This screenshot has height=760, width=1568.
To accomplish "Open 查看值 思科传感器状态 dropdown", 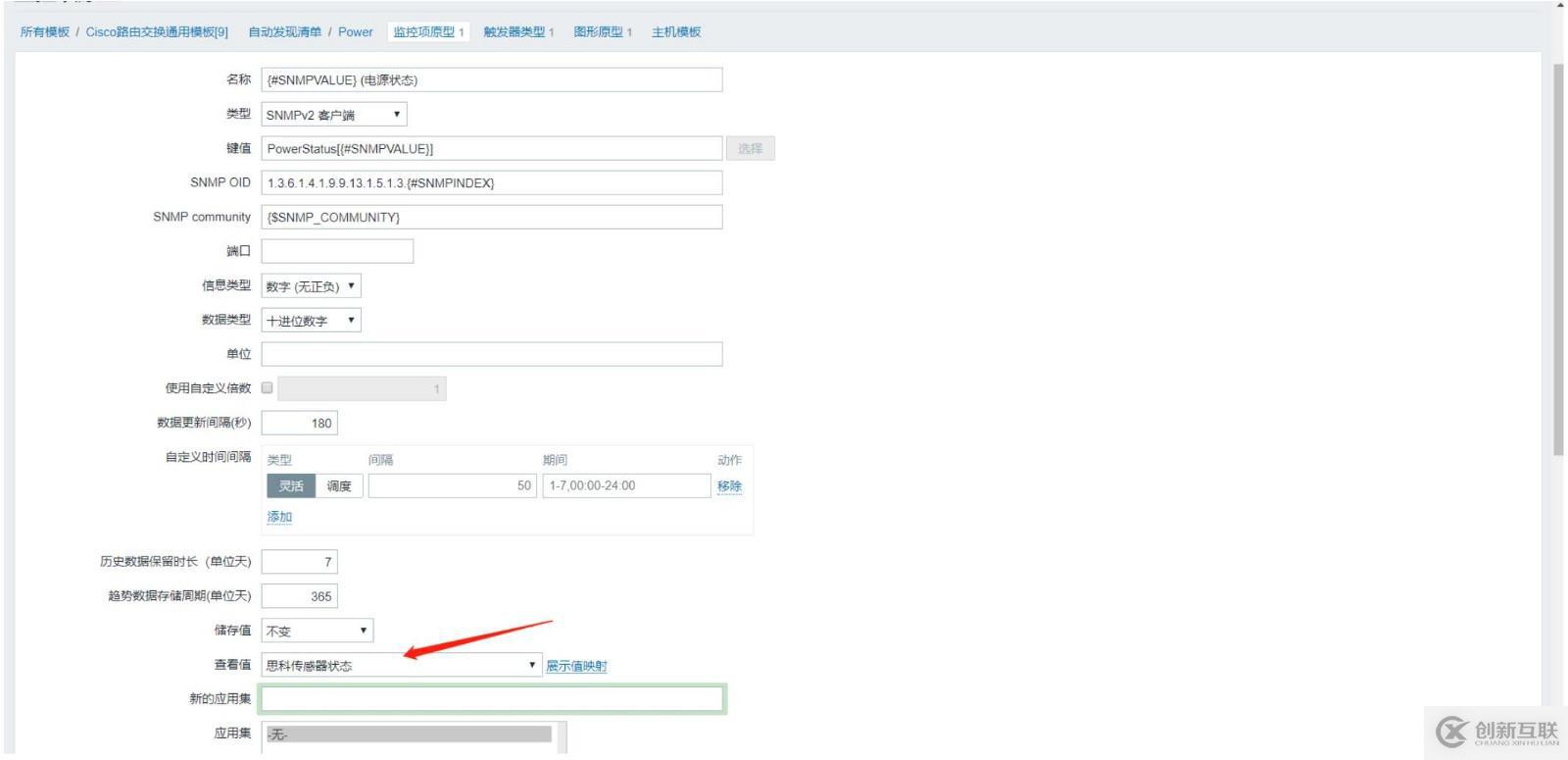I will click(x=402, y=665).
